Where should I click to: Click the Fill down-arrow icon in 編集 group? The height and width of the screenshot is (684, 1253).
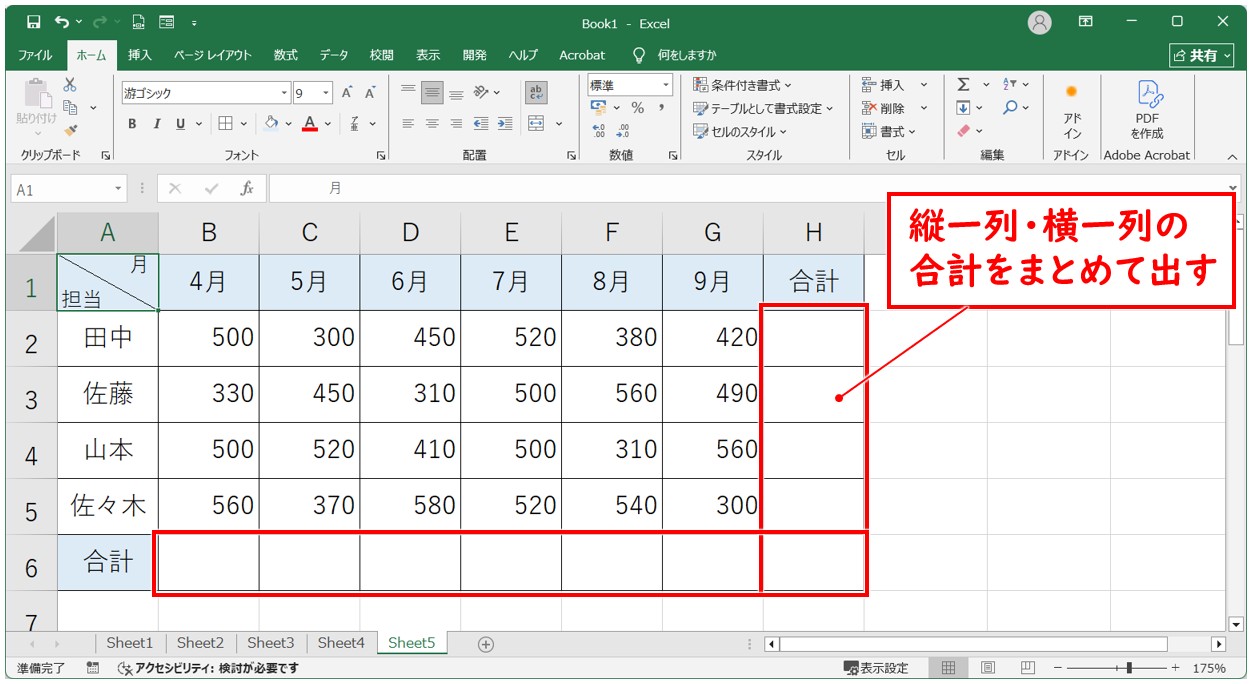coord(963,108)
